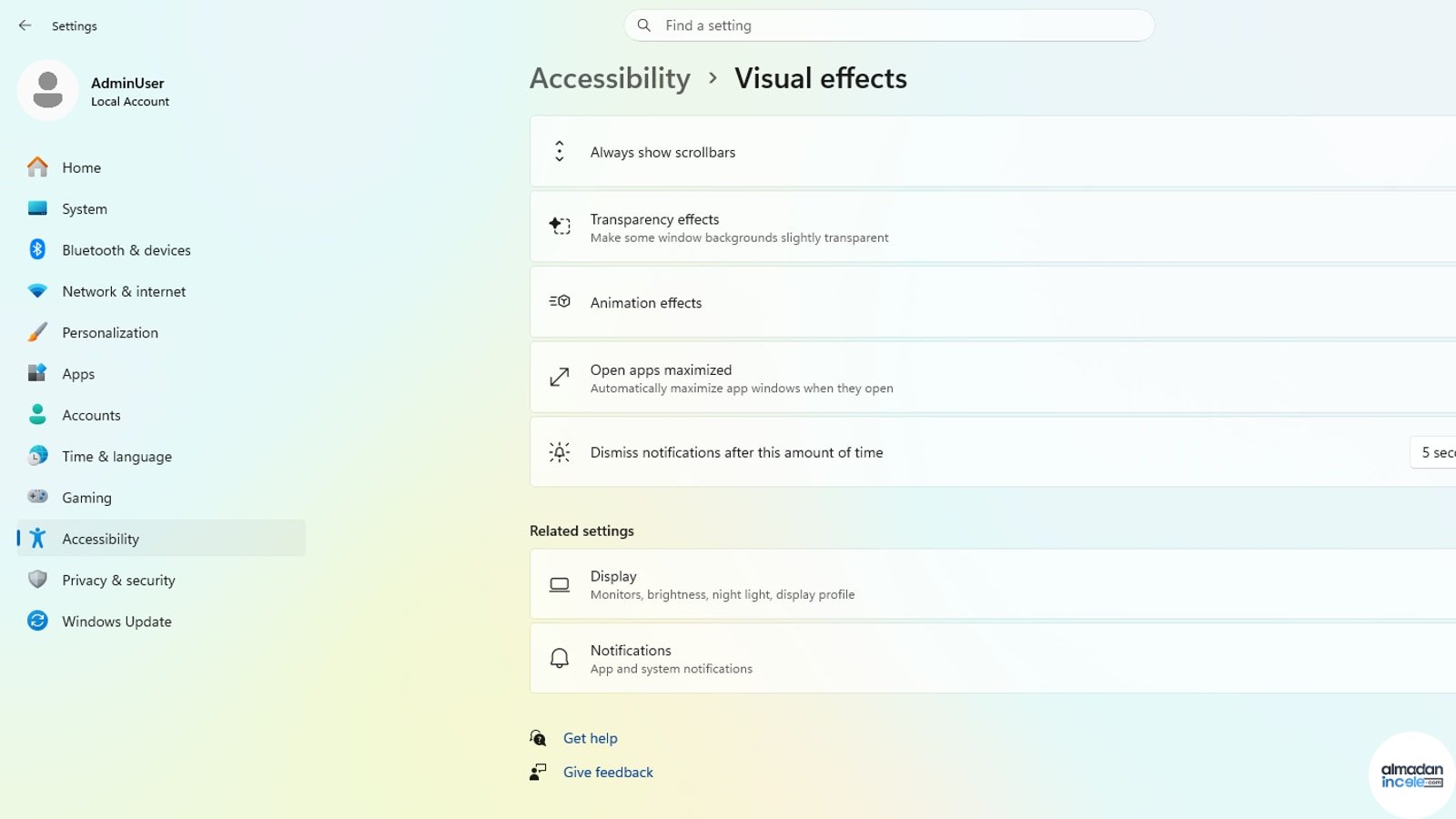
Task: Click the Gaming controller icon
Action: point(37,497)
